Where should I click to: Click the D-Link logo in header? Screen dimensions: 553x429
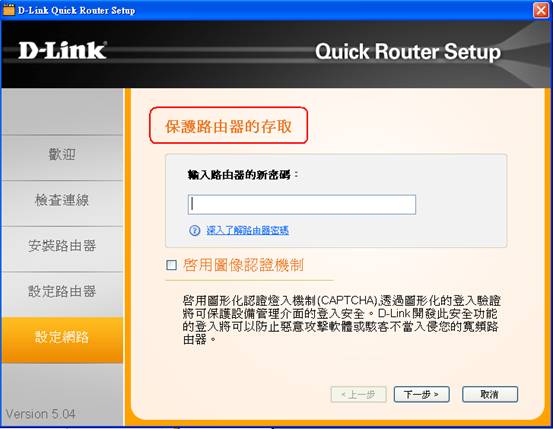click(x=62, y=51)
